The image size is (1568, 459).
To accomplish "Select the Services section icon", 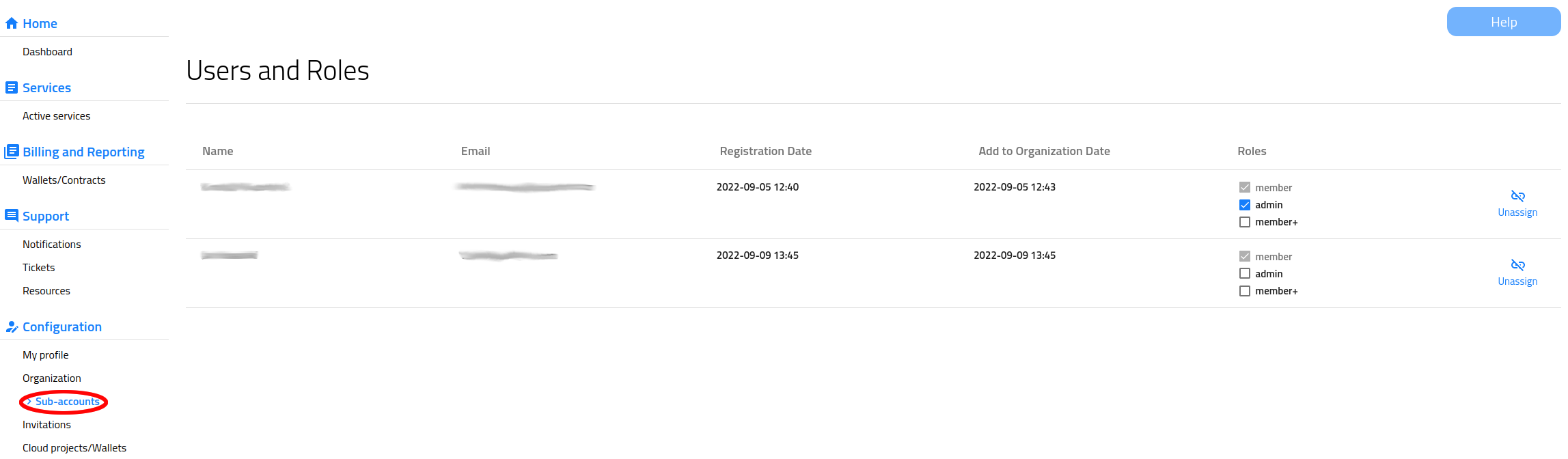I will pyautogui.click(x=11, y=87).
